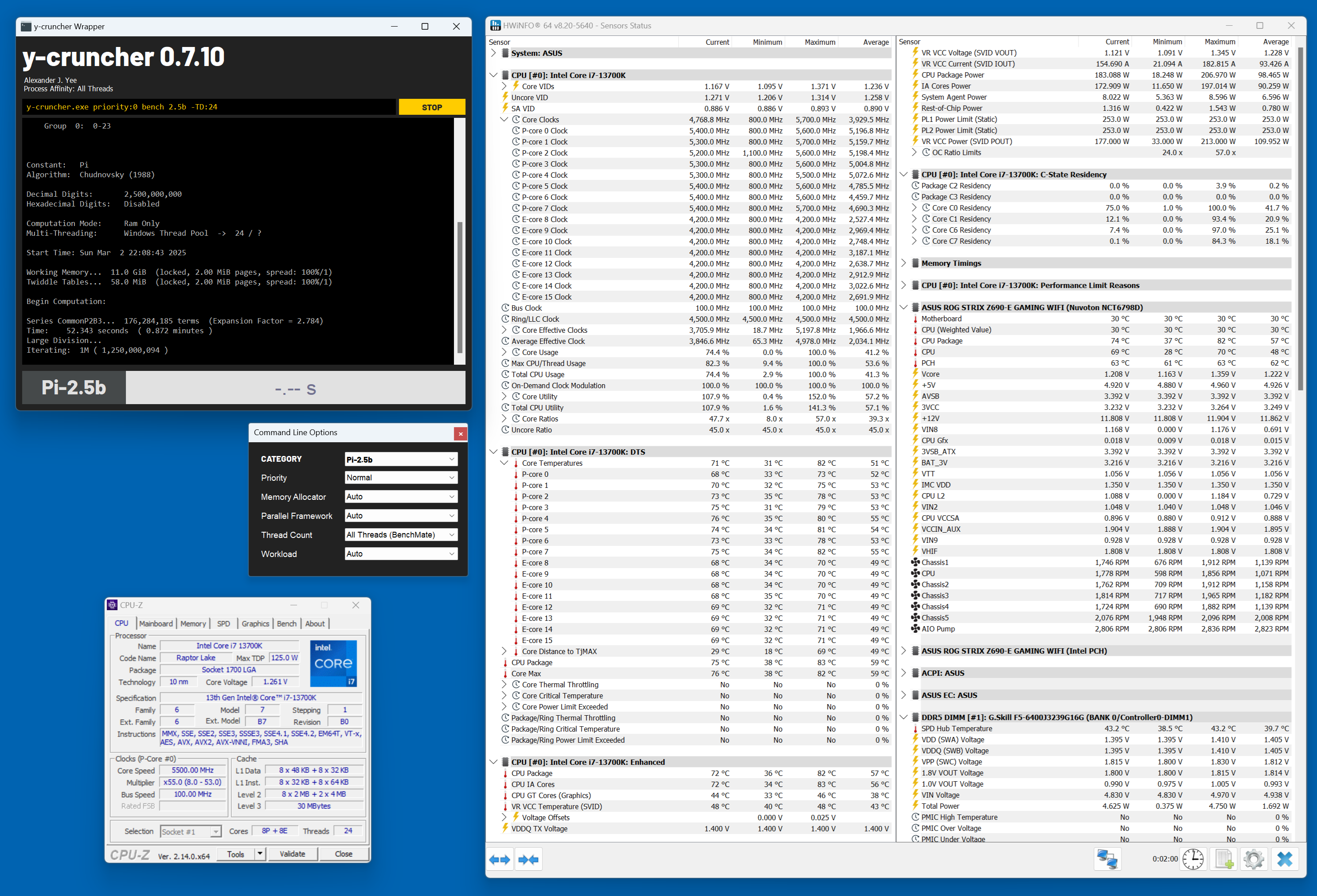Click the Total CPU Usage clock icon
This screenshot has height=896, width=1317.
point(505,374)
